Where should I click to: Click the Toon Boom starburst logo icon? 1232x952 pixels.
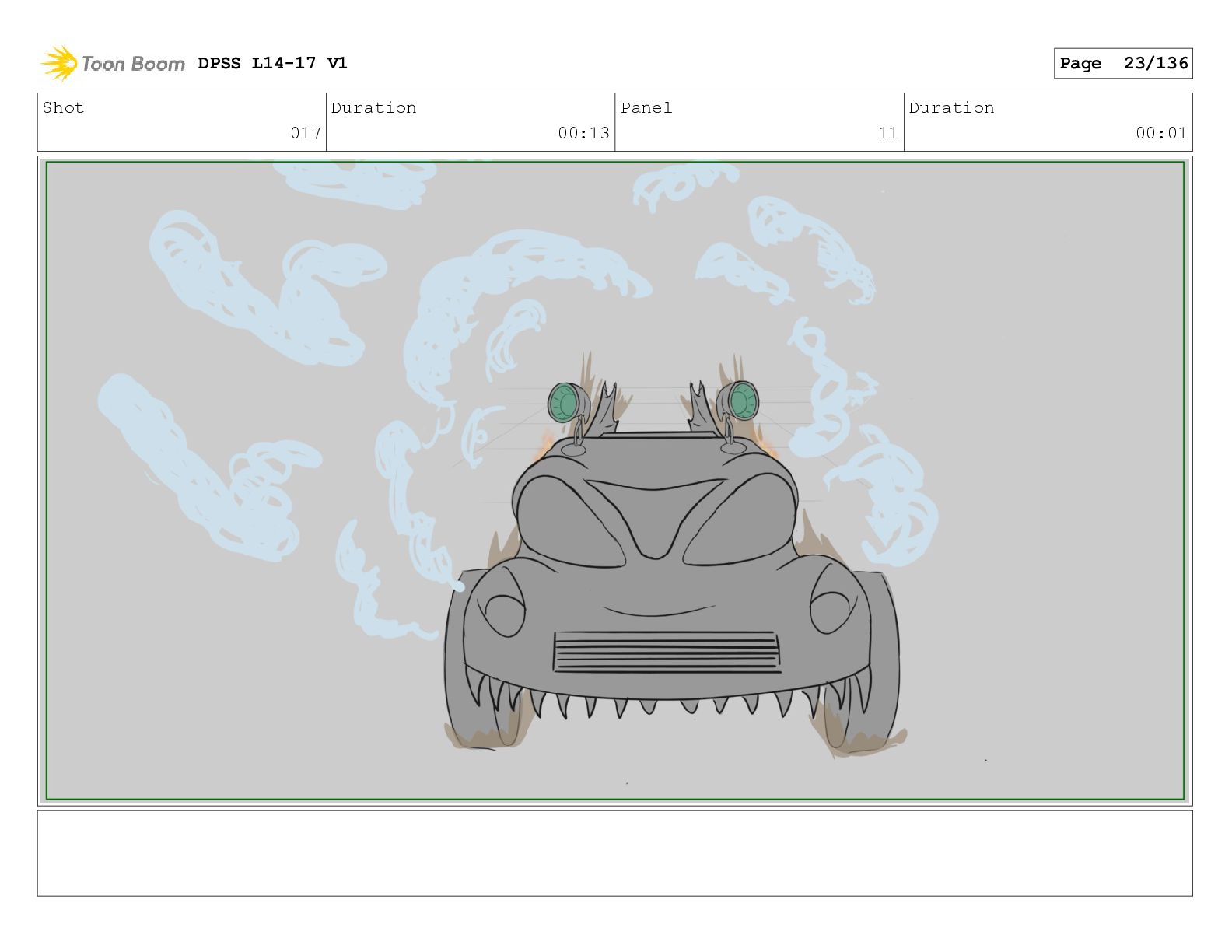58,63
